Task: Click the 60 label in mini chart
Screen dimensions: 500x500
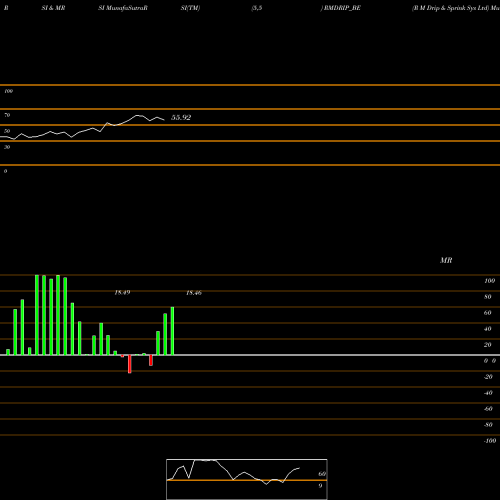Action: (x=322, y=474)
